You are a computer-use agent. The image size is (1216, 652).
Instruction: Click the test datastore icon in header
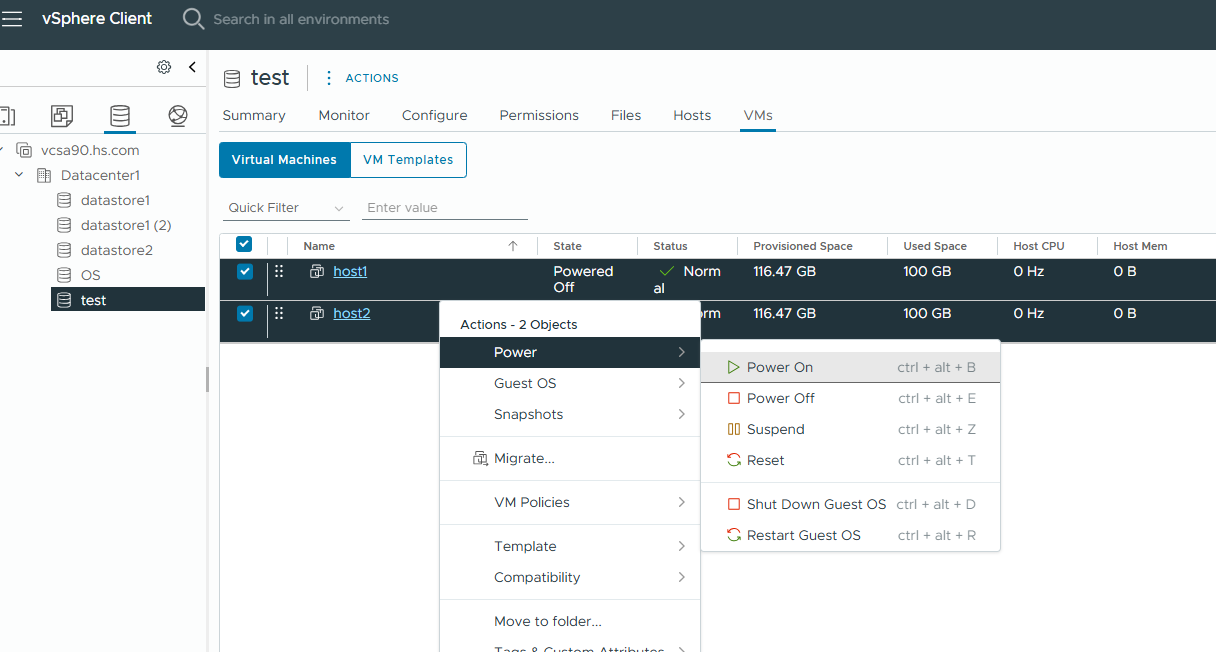(x=232, y=78)
